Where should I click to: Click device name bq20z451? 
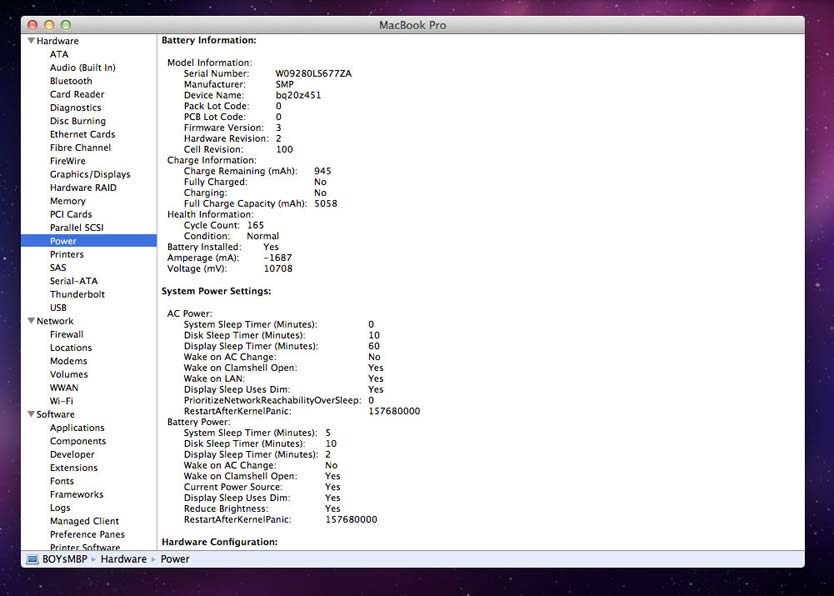click(x=298, y=95)
